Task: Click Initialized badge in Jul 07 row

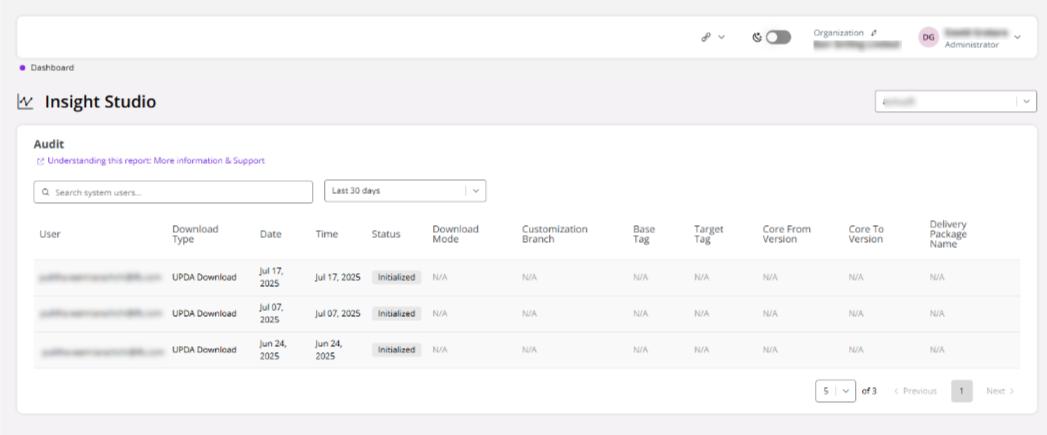Action: click(397, 313)
